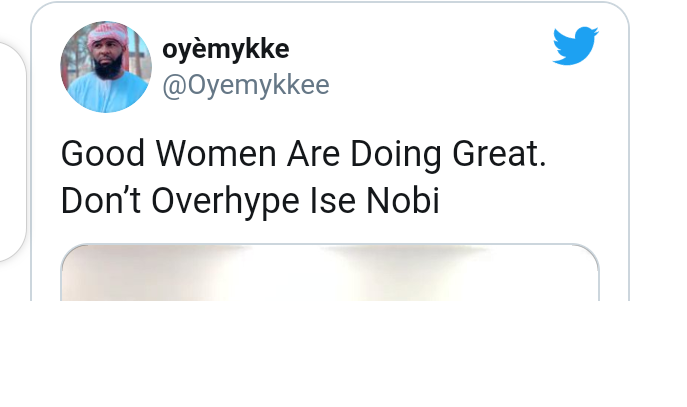
Task: Open the embedded tweet image preview
Action: pyautogui.click(x=330, y=272)
